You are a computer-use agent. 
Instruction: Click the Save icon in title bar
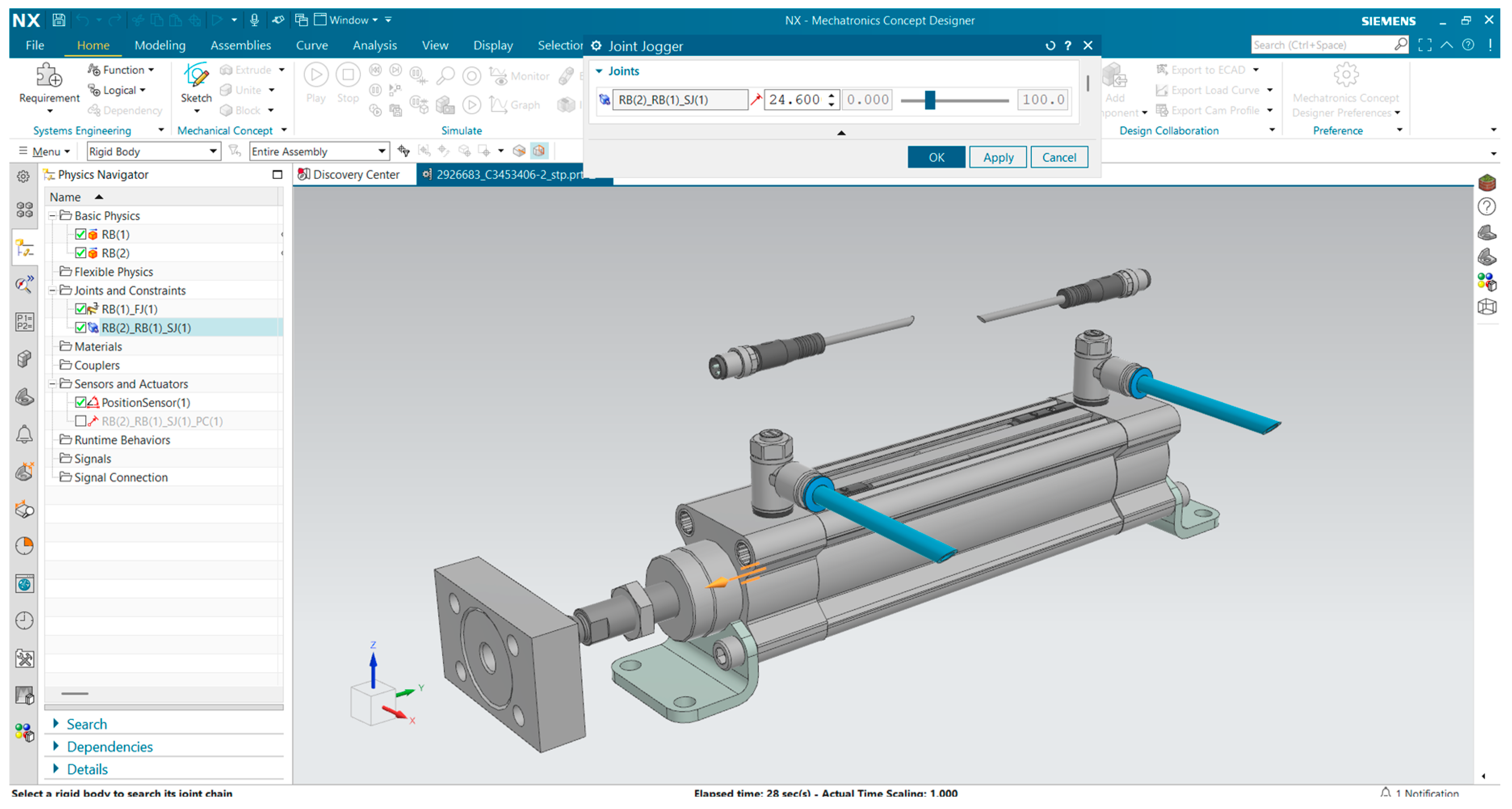pyautogui.click(x=59, y=20)
